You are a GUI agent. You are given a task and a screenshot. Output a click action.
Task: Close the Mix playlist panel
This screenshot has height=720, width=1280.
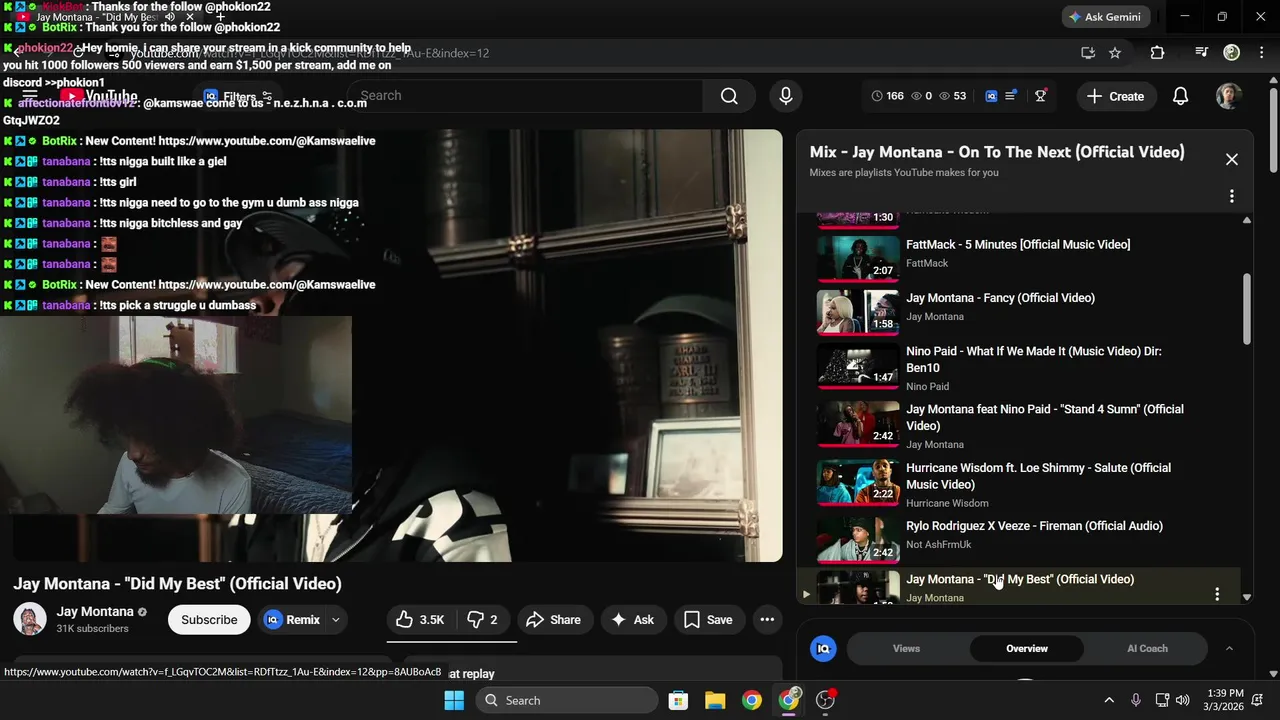pyautogui.click(x=1232, y=159)
